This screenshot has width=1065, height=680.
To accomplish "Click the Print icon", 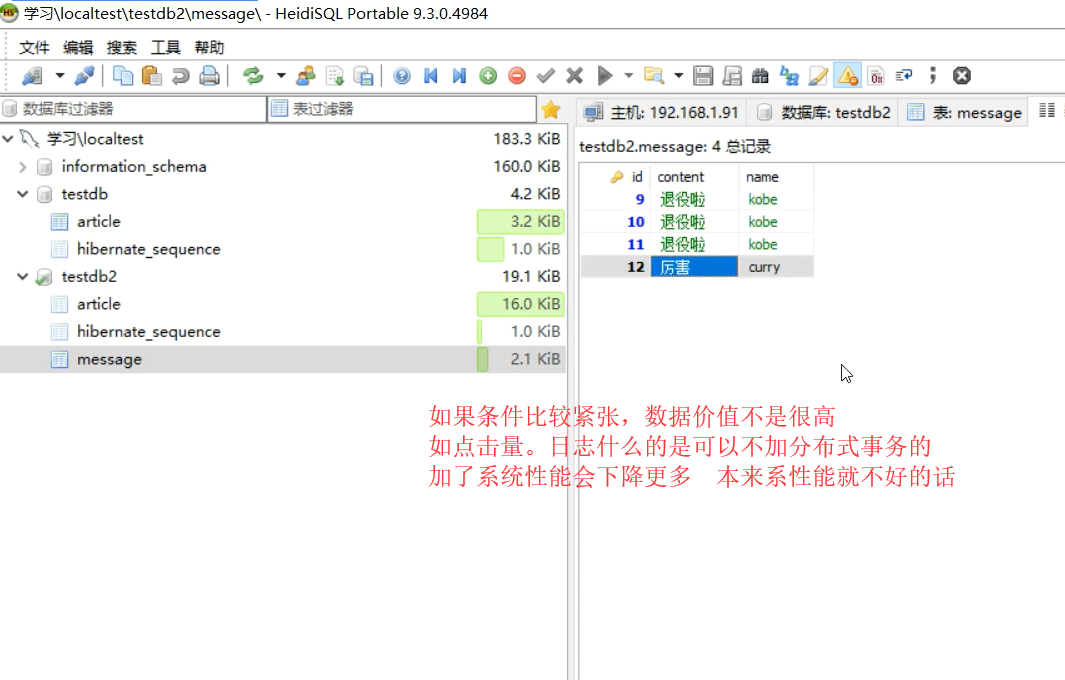I will (209, 75).
